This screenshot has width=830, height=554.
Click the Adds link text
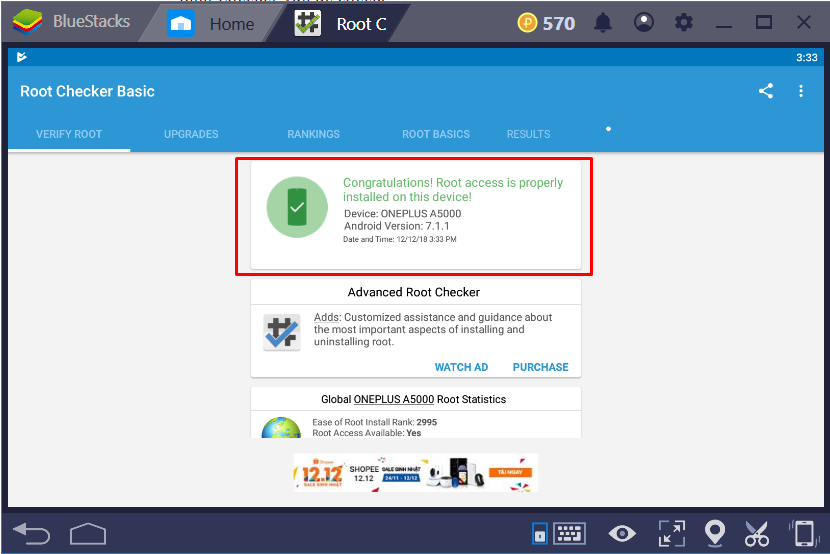coord(327,317)
